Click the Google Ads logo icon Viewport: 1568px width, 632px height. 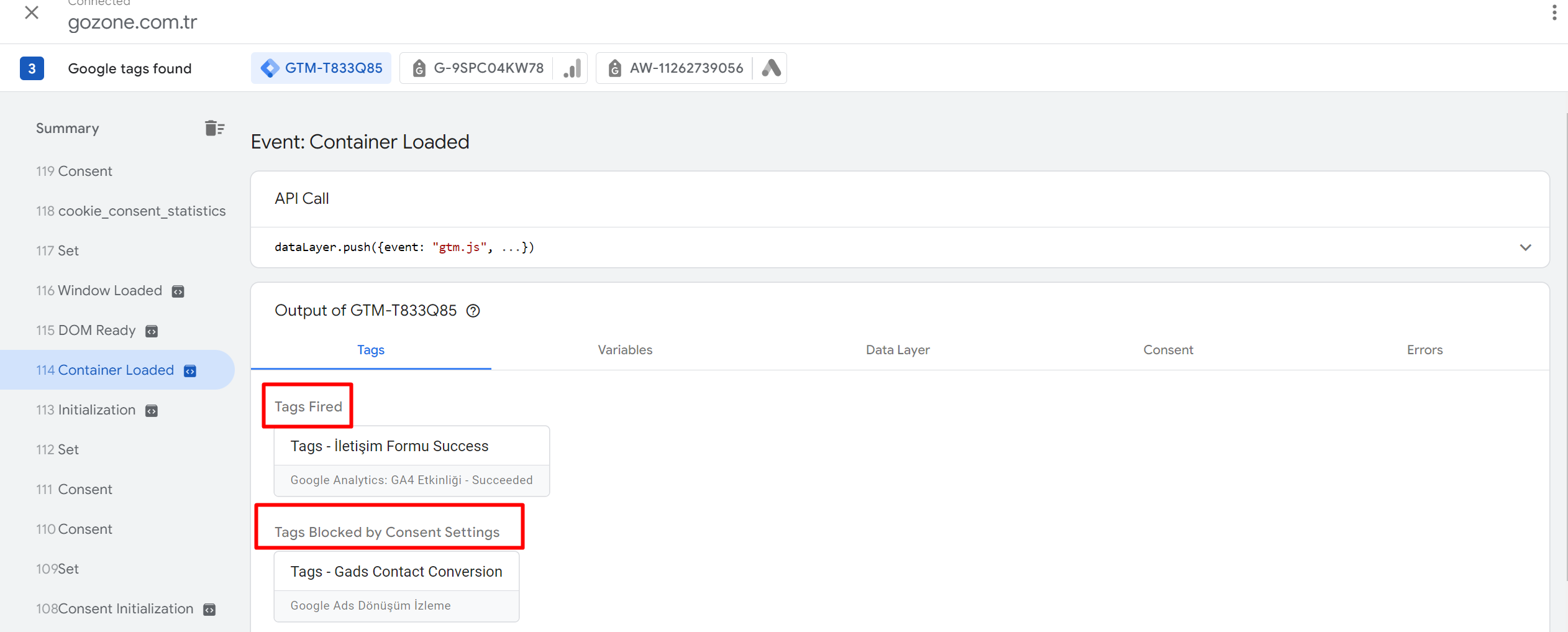(x=770, y=68)
